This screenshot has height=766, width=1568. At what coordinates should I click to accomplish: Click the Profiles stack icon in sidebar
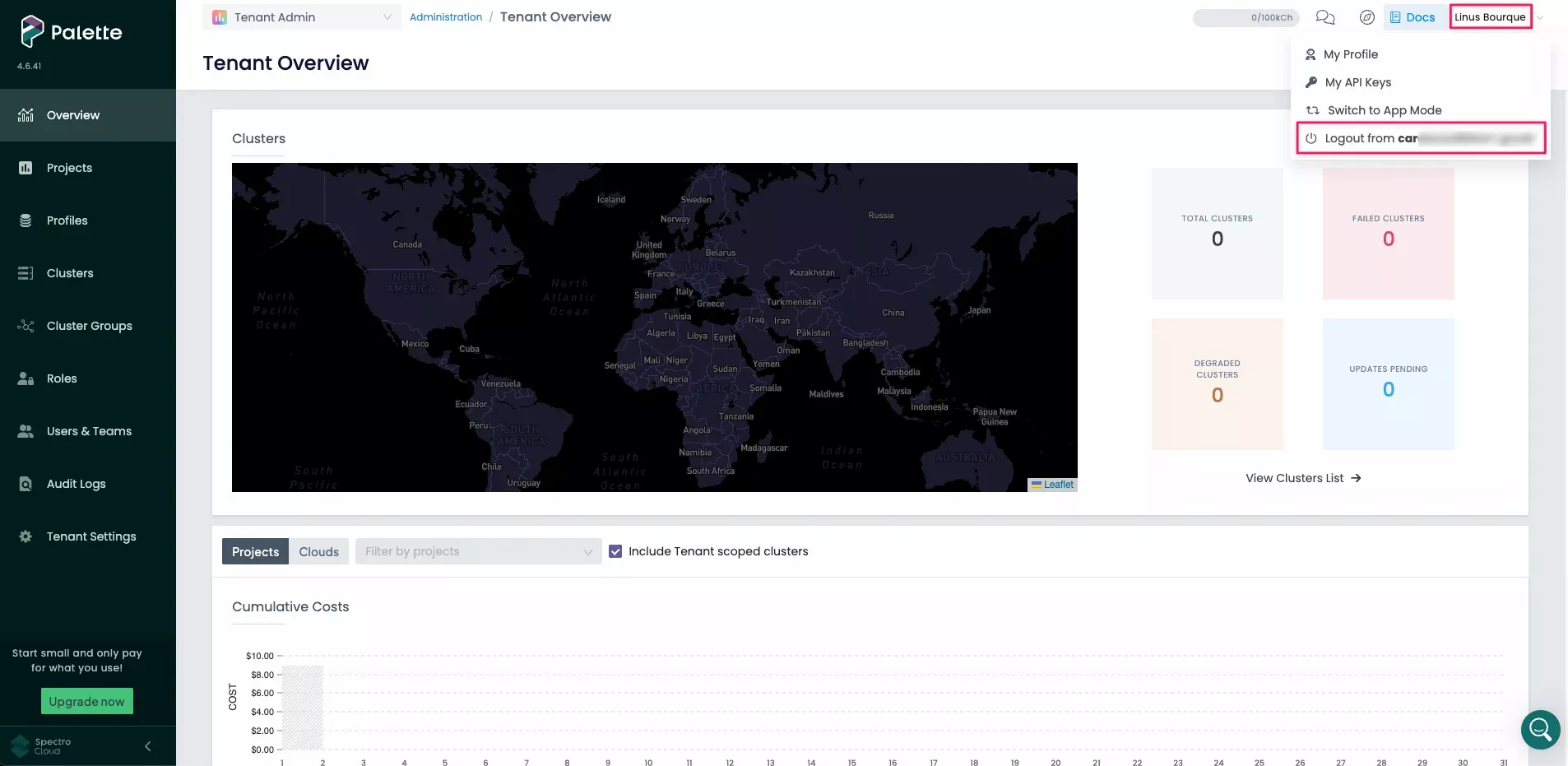(x=26, y=221)
